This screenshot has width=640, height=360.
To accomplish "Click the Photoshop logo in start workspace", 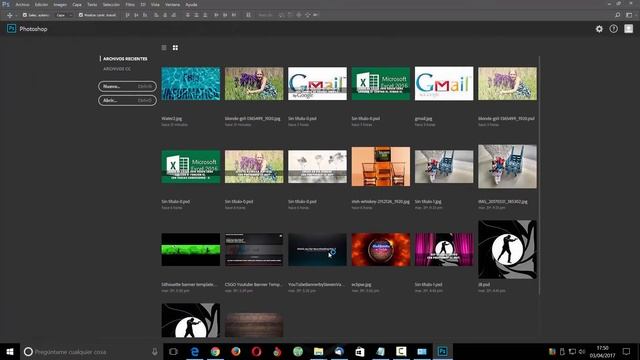I will click(11, 29).
